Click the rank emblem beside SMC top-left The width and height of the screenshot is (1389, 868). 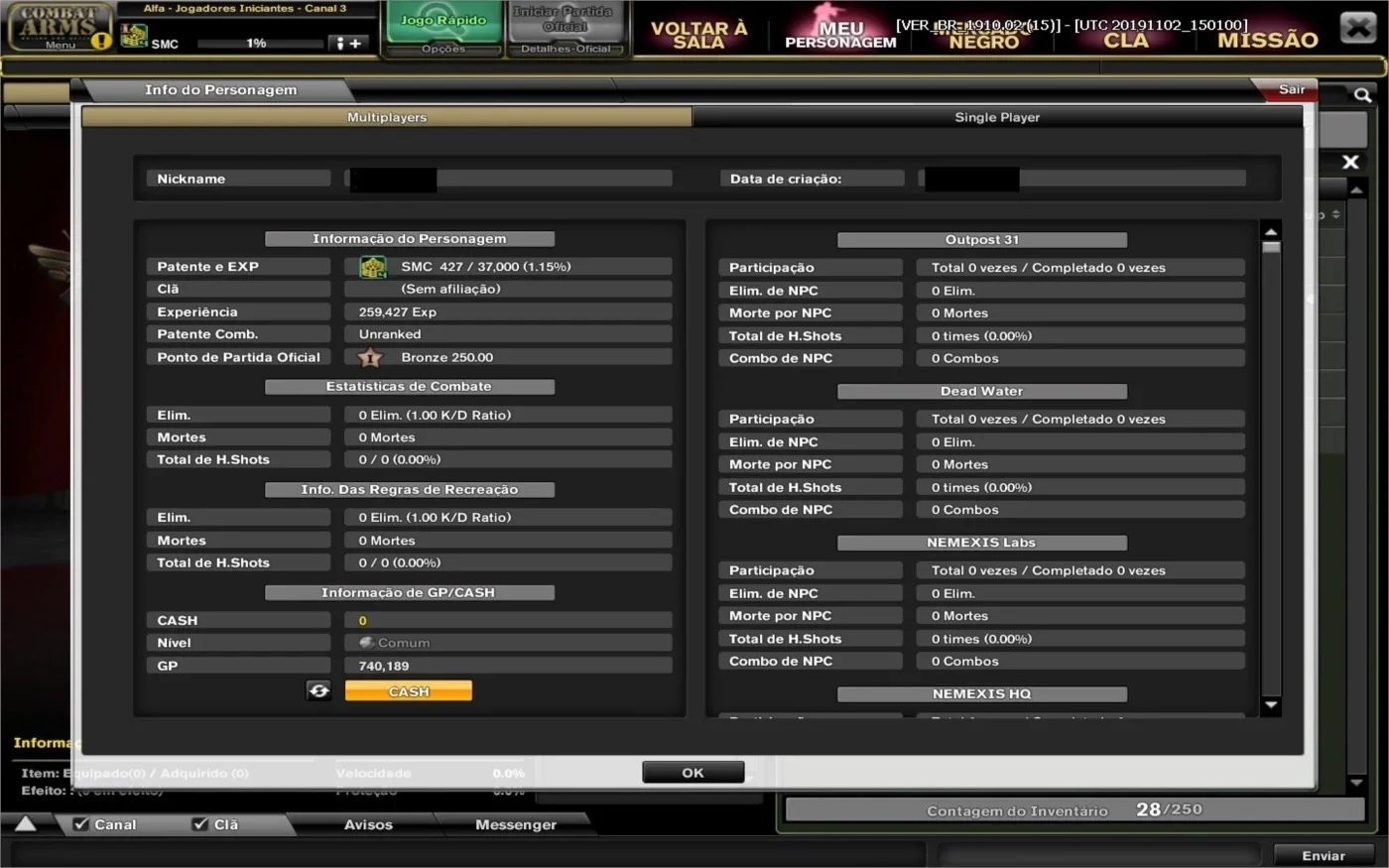(x=133, y=37)
